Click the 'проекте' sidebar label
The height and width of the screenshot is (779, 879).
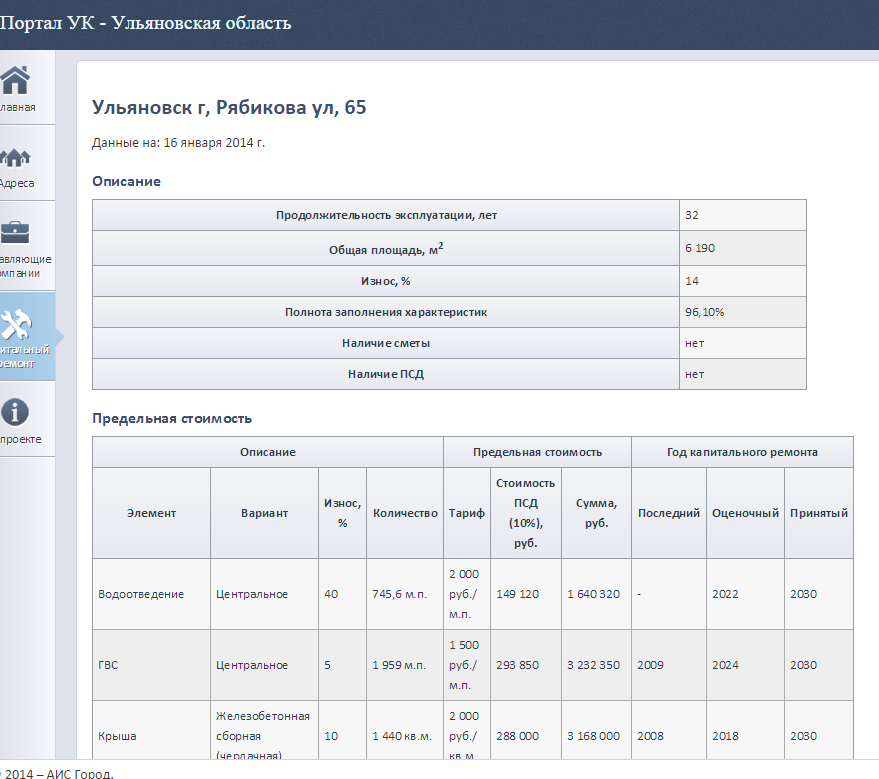pyautogui.click(x=21, y=439)
